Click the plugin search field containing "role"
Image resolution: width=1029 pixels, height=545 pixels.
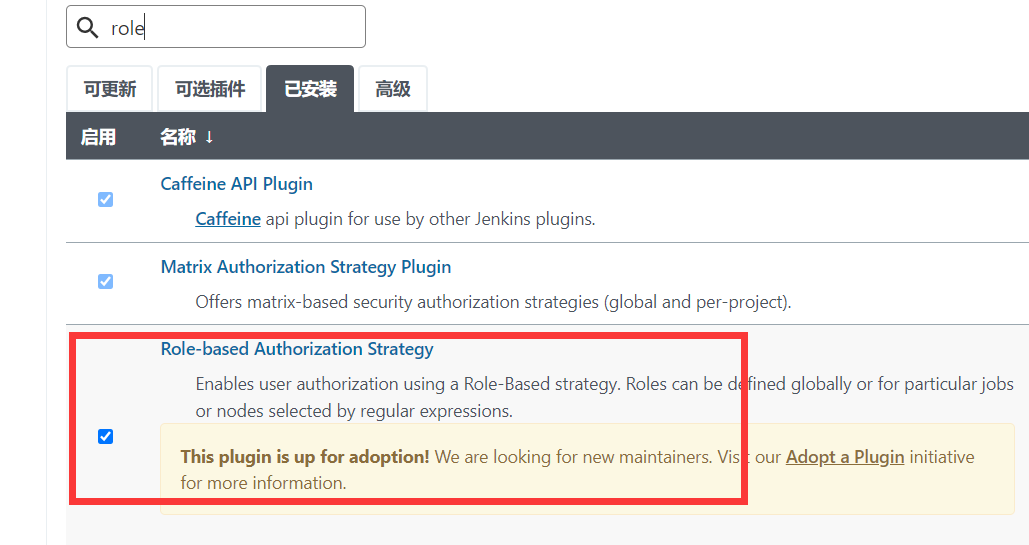[230, 27]
